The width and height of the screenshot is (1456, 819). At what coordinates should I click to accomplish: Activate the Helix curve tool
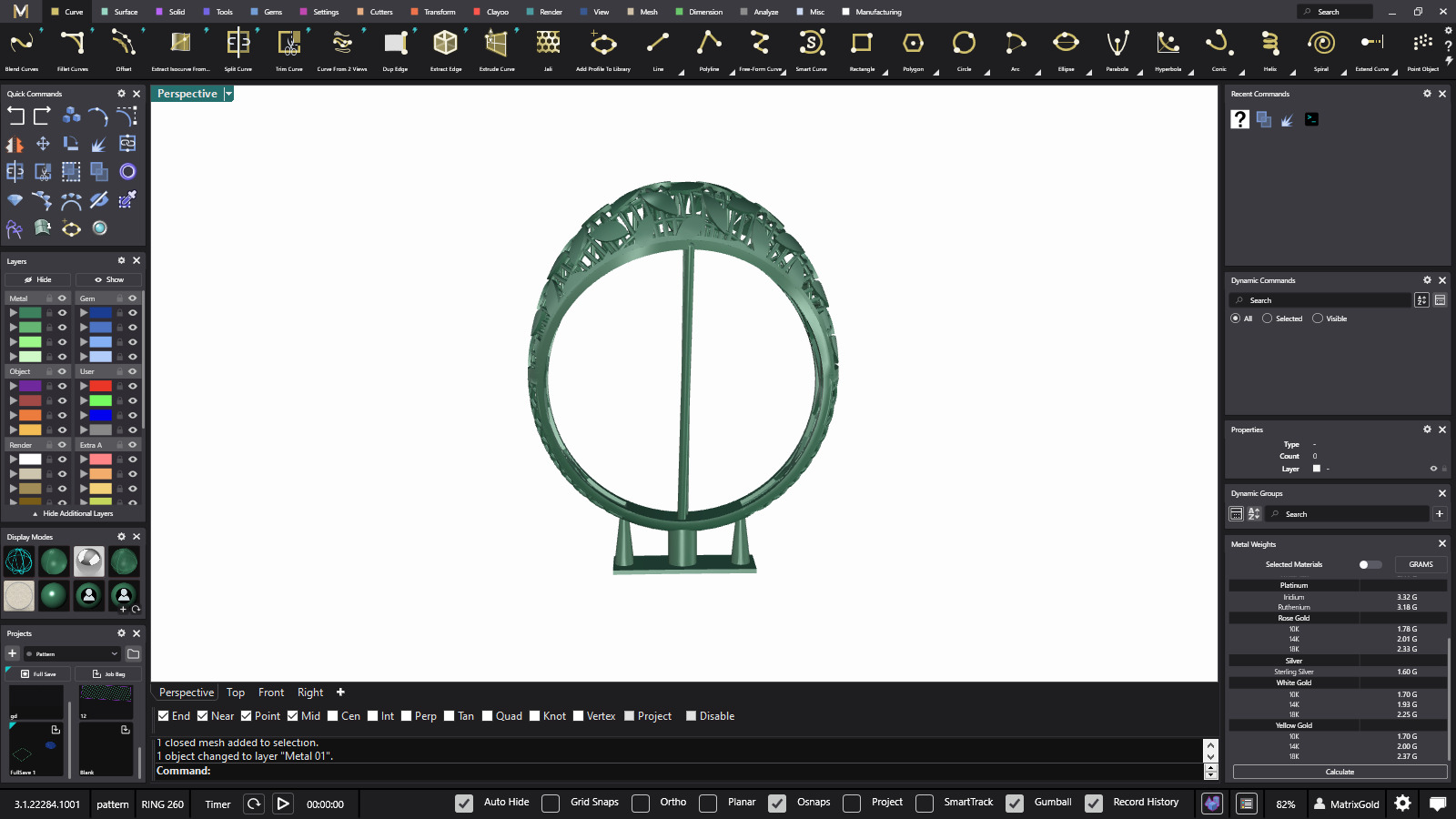[x=1269, y=50]
